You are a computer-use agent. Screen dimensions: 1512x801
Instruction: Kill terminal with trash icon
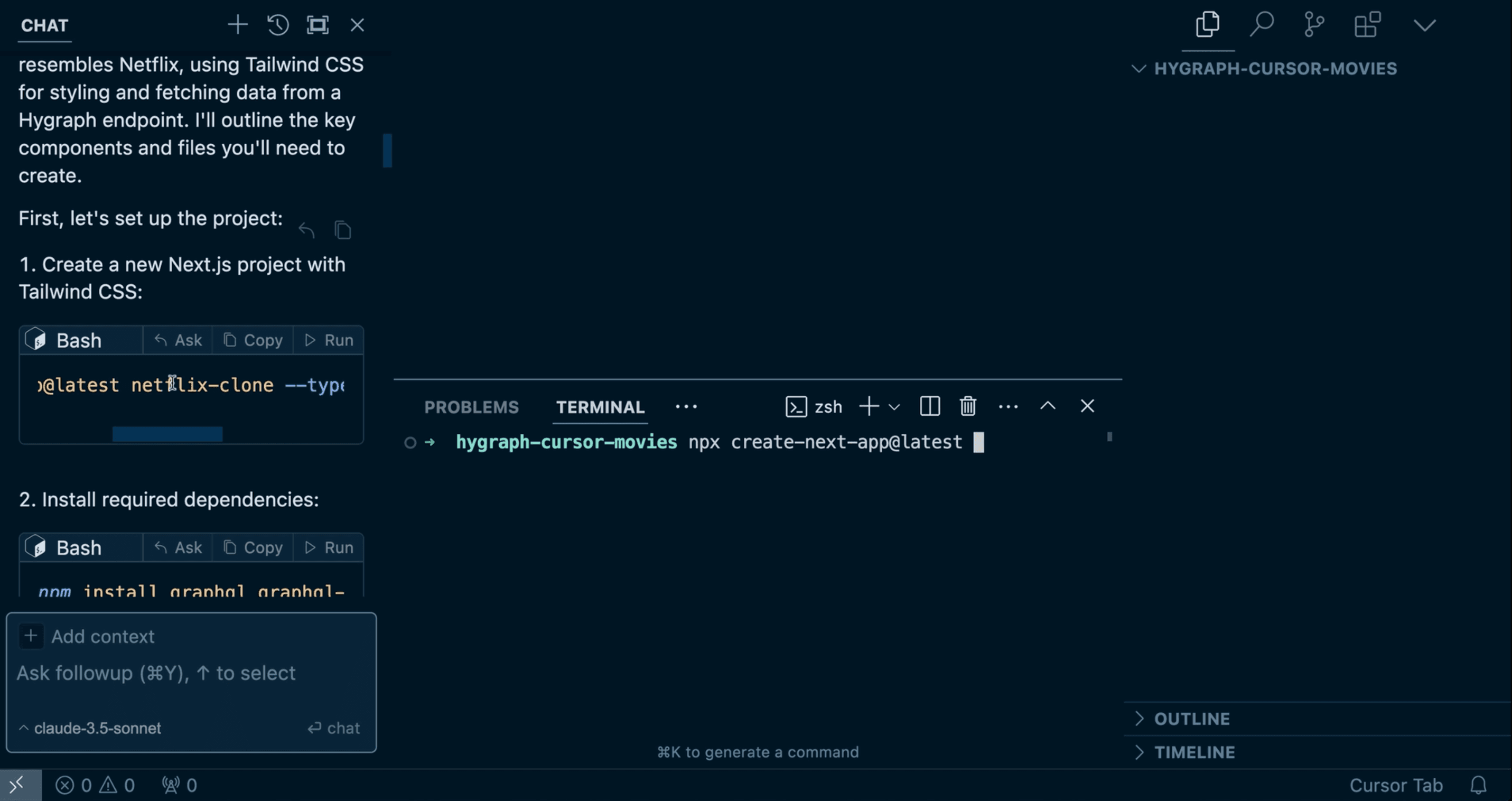(968, 406)
